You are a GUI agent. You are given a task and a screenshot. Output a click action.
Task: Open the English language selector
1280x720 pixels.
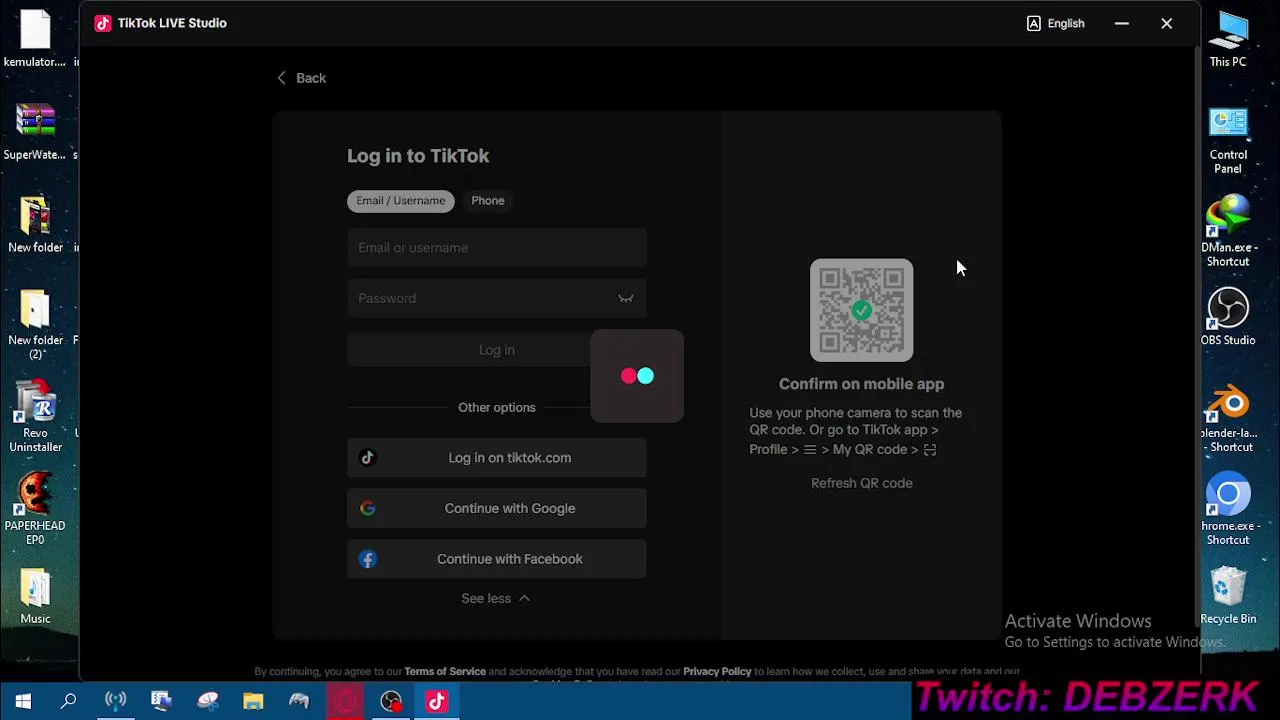[1055, 23]
